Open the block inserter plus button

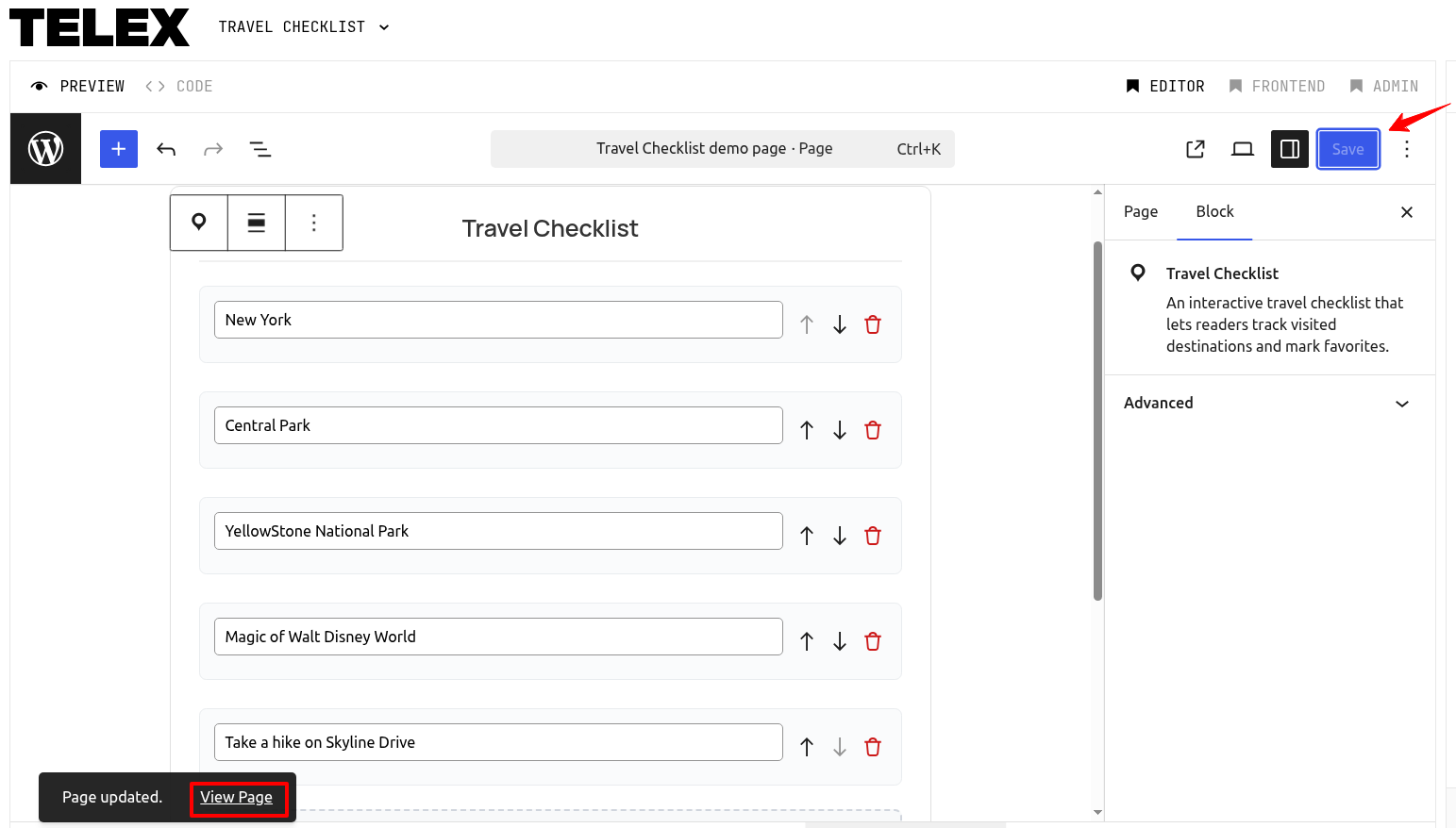[x=119, y=149]
